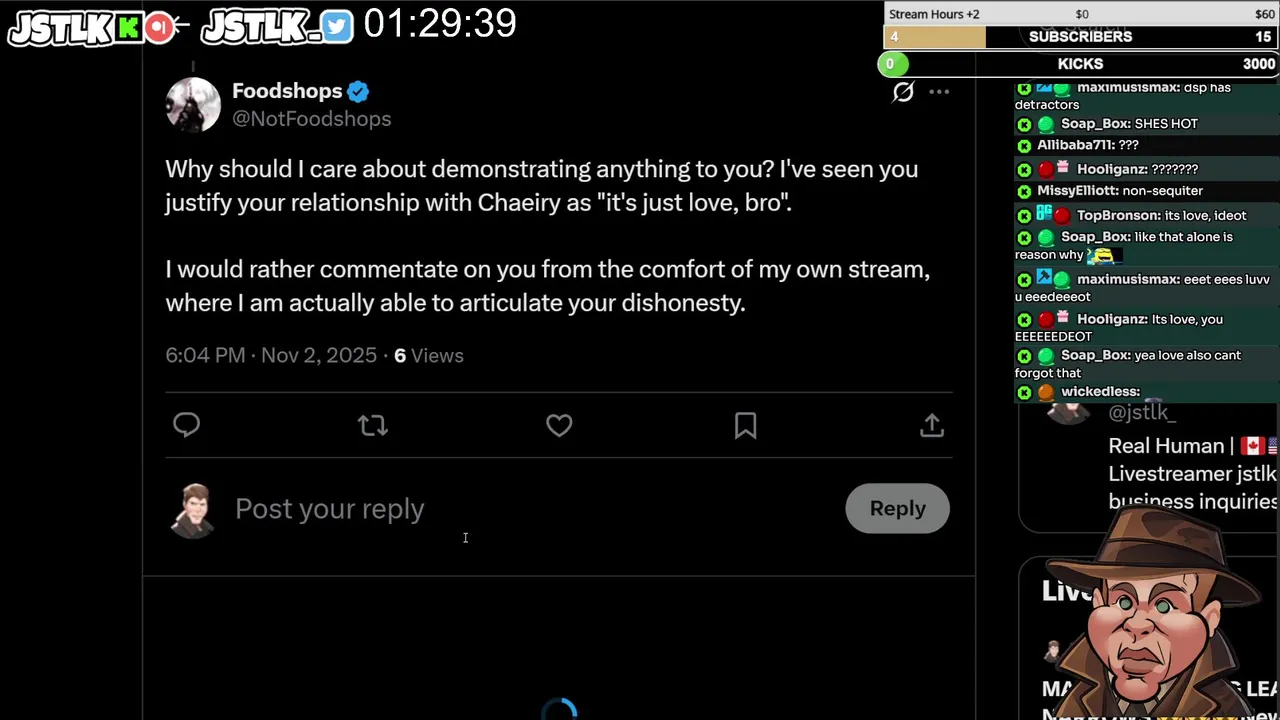
Task: View the tweet's 6 Views analytics
Action: click(x=429, y=355)
